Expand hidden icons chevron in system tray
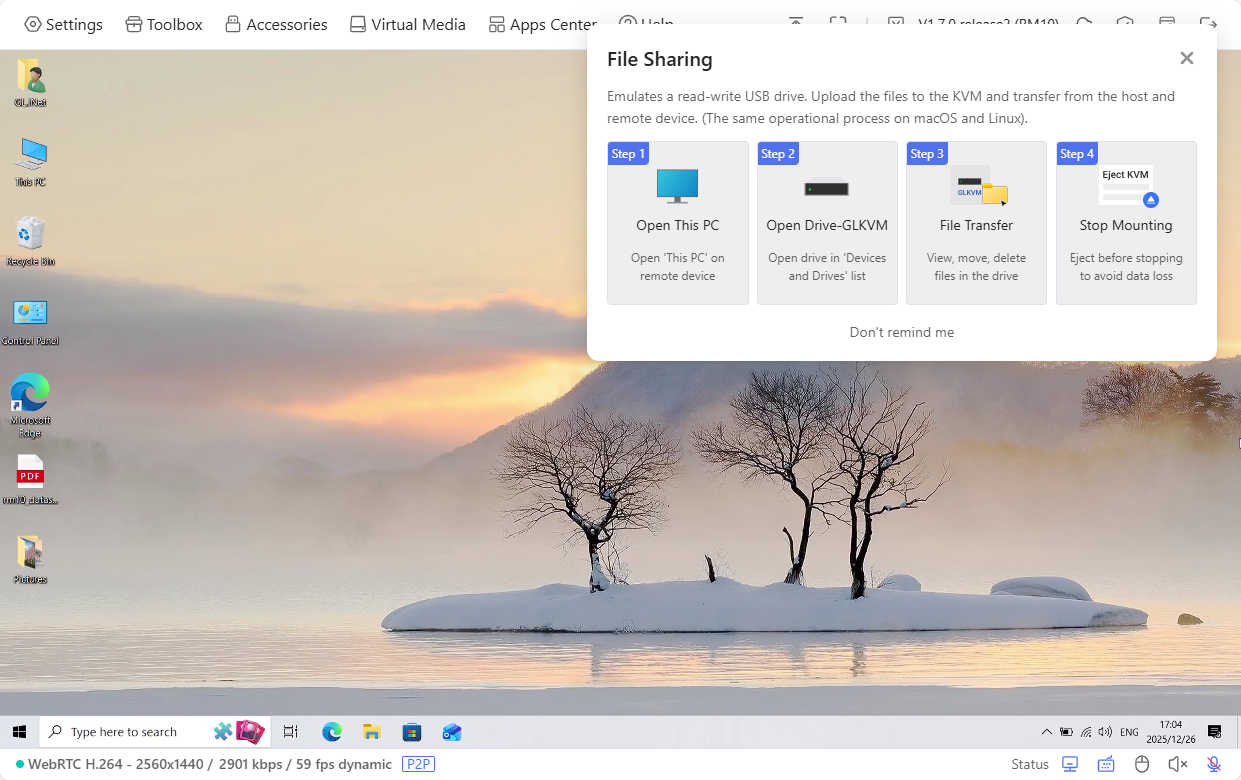The image size is (1241, 780). [1046, 731]
